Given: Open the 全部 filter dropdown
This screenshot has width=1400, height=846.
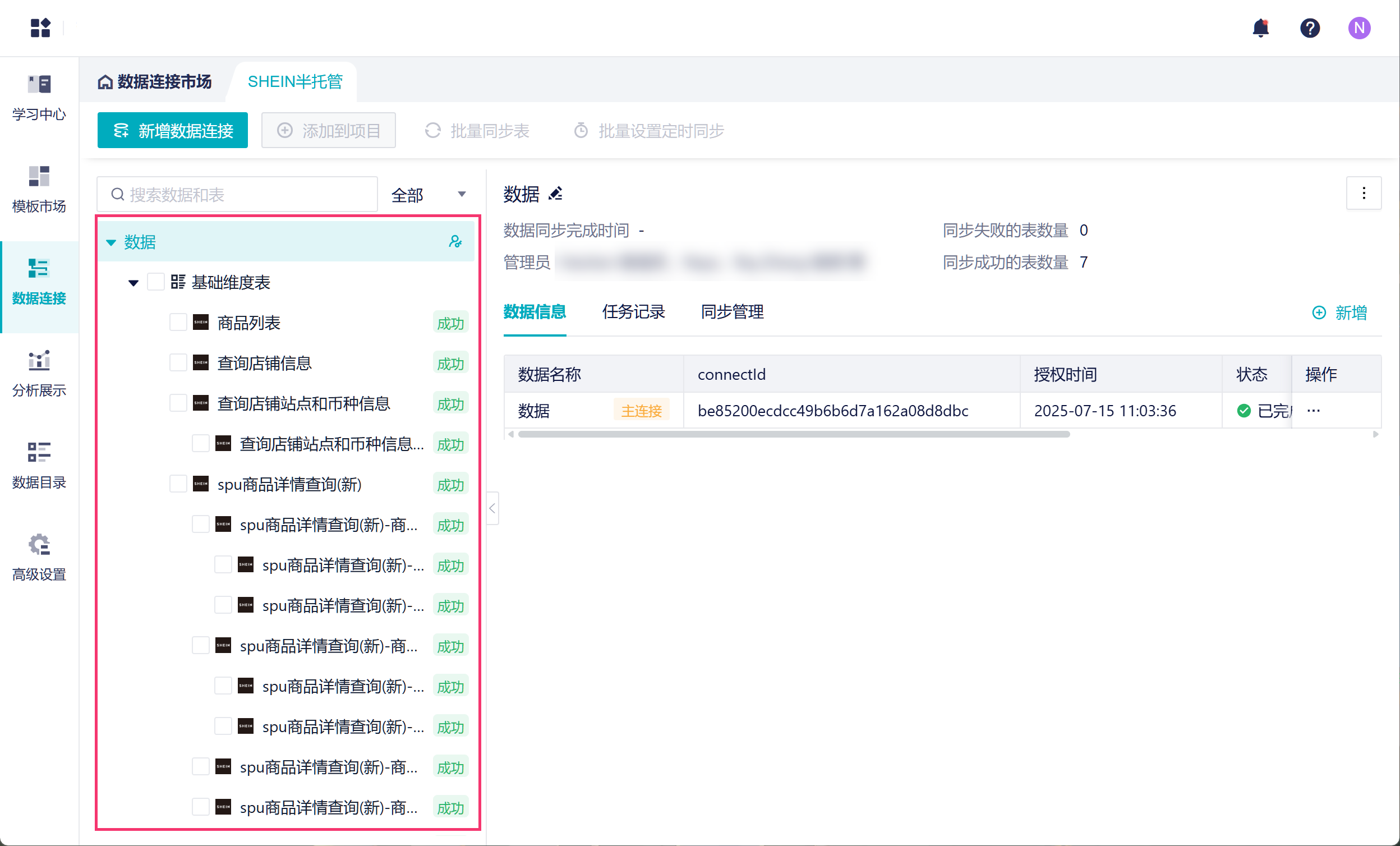Looking at the screenshot, I should coord(429,195).
